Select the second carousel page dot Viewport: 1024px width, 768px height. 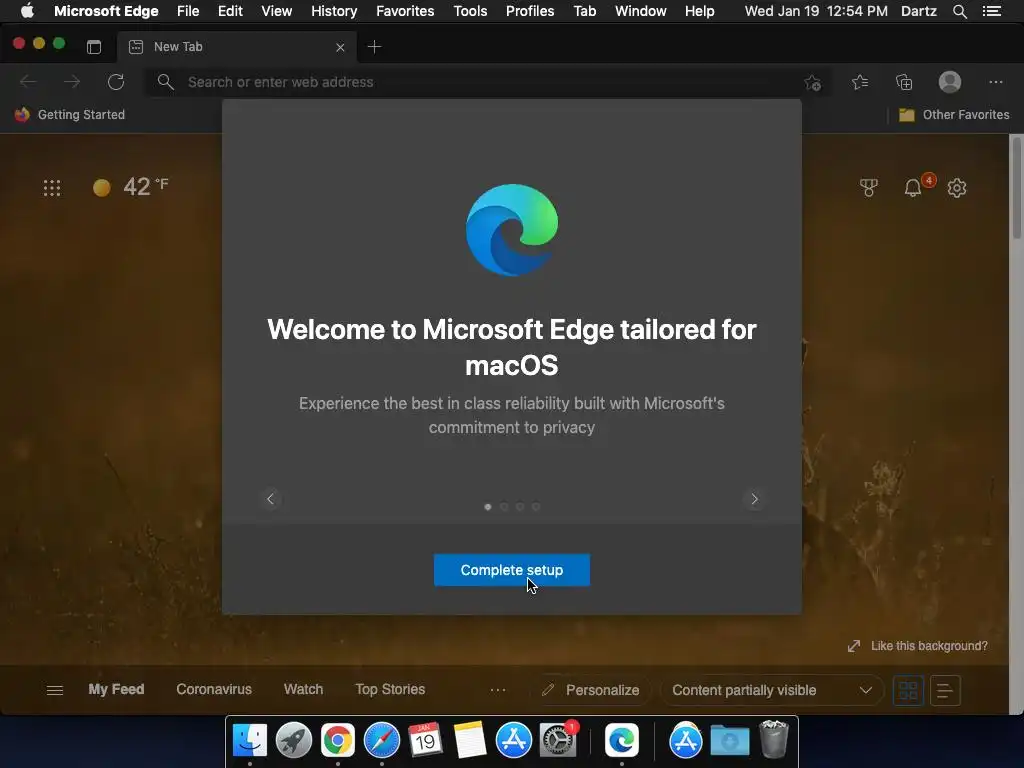(504, 507)
